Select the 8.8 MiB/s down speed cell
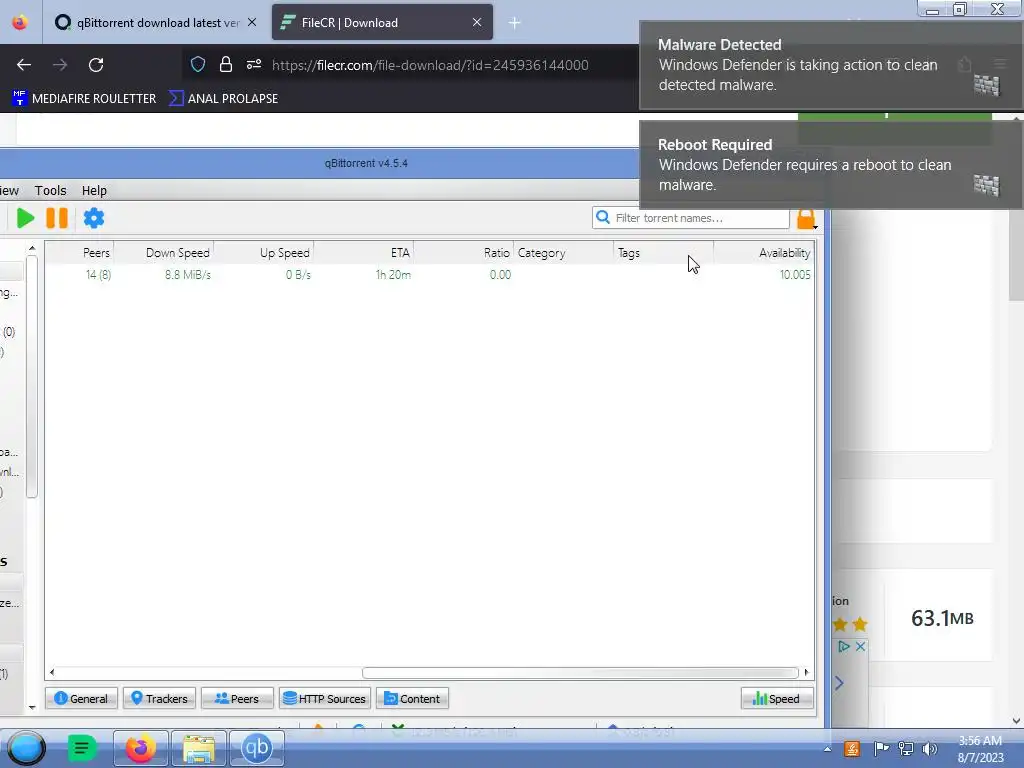 click(x=187, y=275)
